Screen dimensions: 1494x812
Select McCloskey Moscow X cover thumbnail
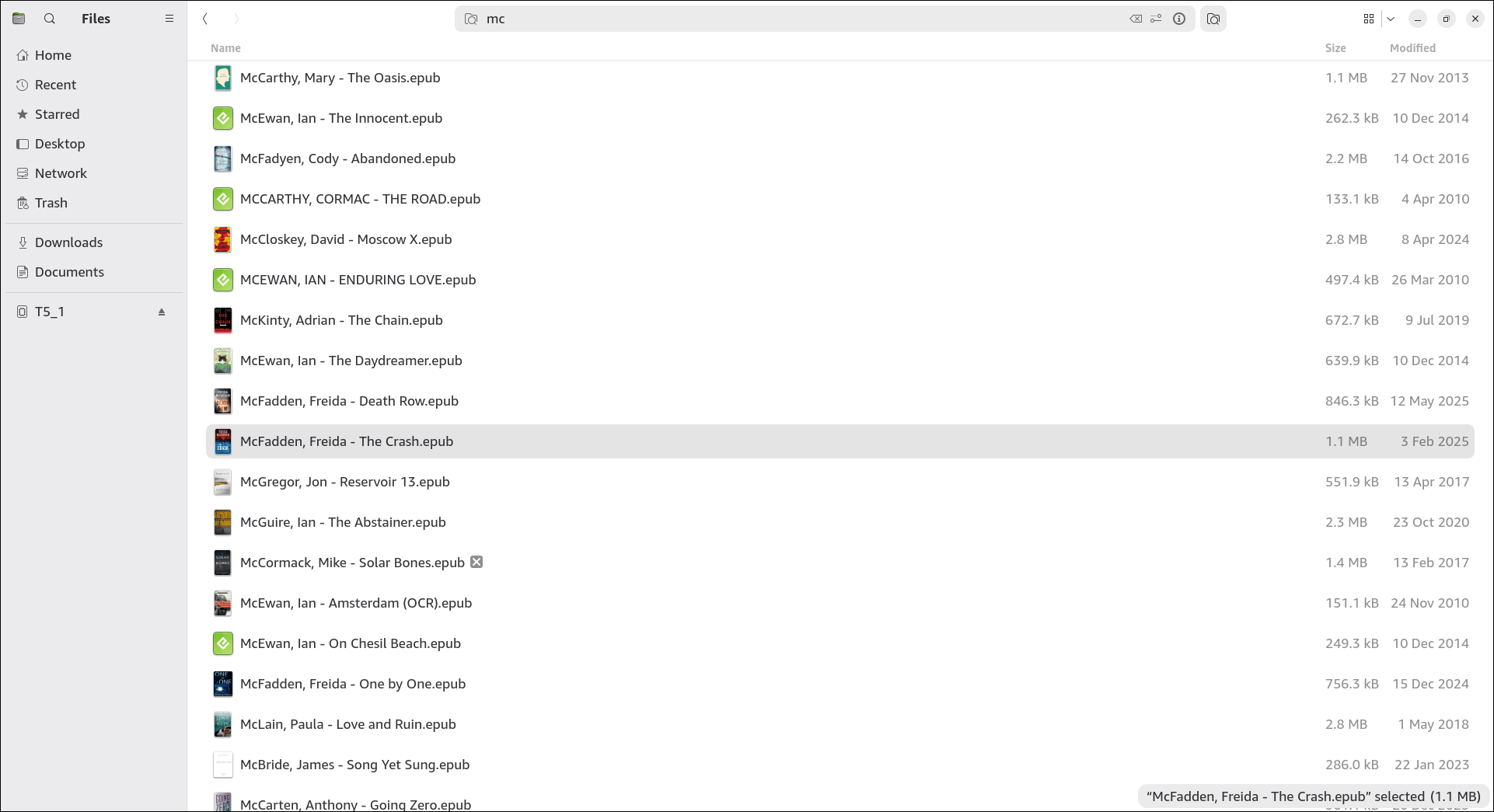222,239
